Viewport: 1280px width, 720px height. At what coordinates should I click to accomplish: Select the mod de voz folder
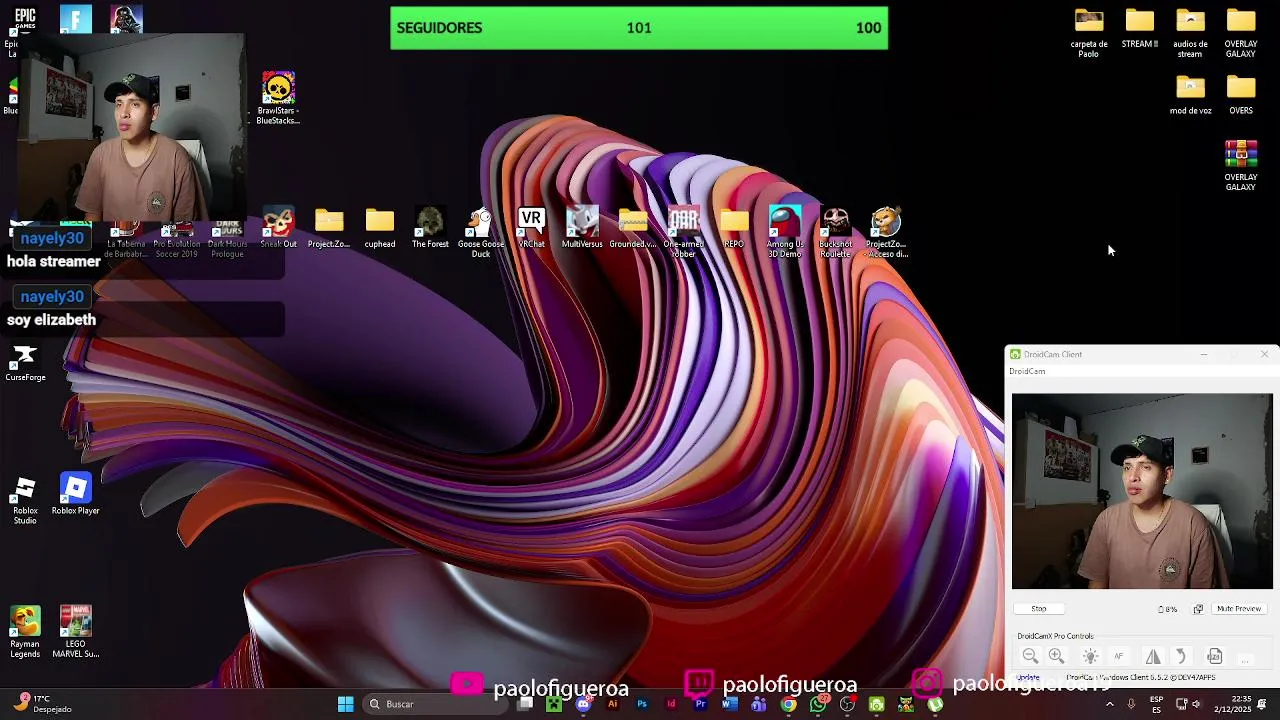click(1190, 95)
